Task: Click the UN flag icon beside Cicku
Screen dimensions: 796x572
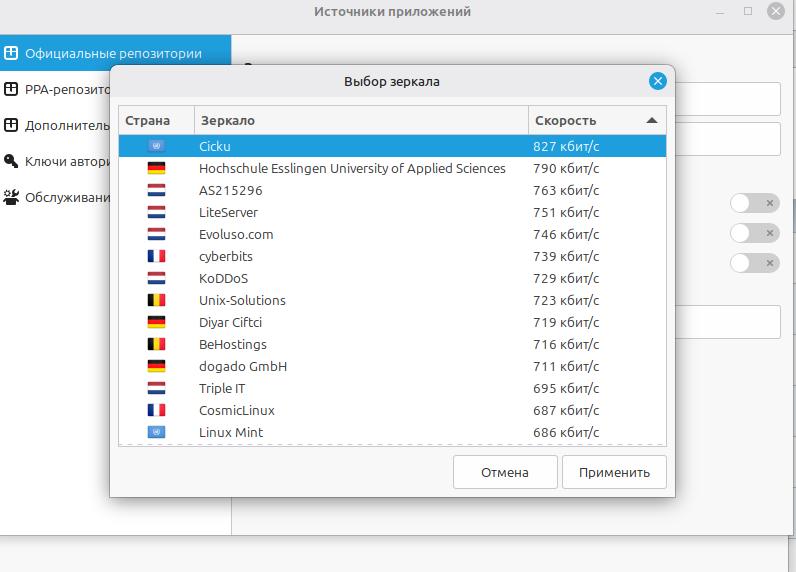Action: point(156,146)
